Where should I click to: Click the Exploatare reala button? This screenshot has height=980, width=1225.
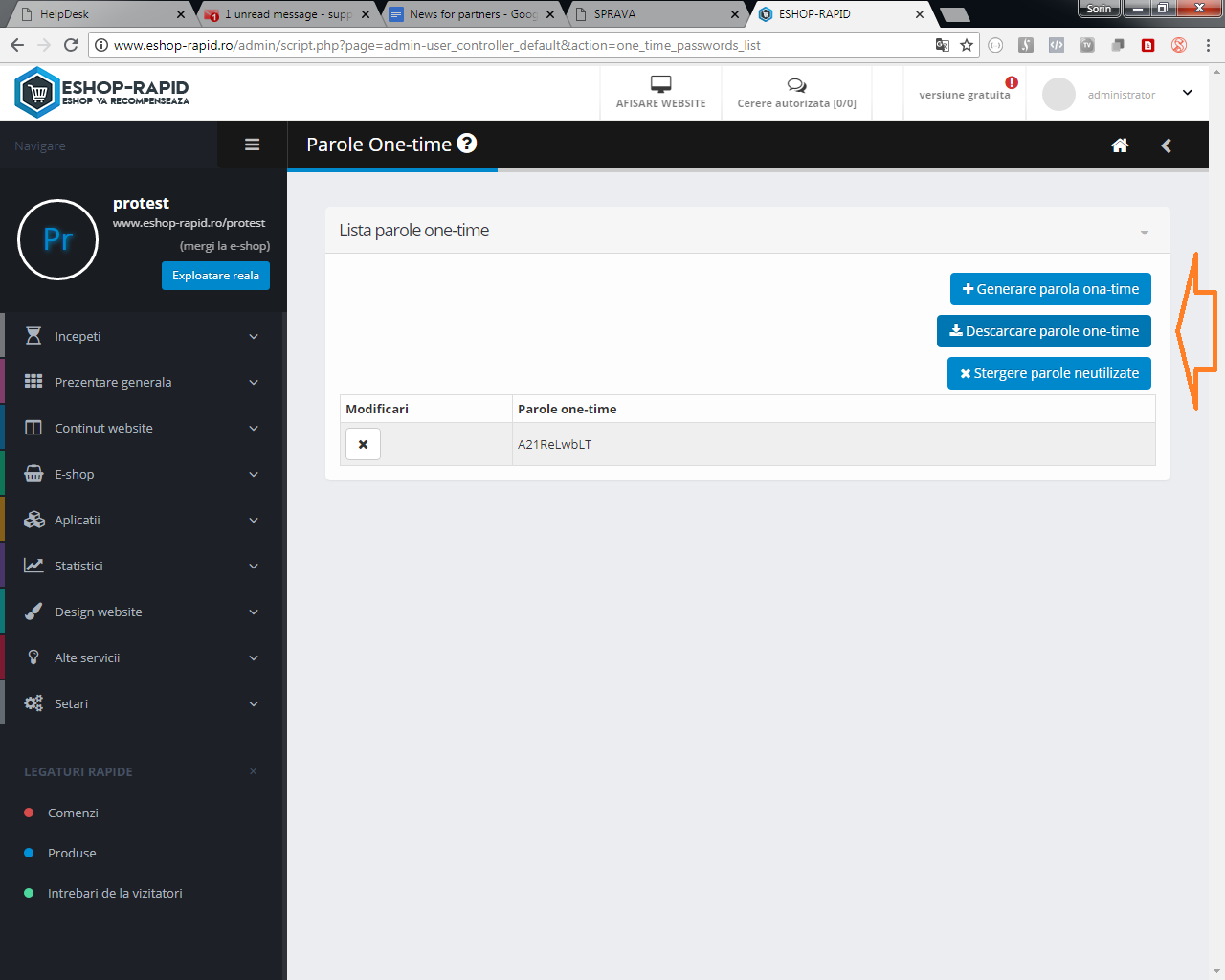coord(215,276)
